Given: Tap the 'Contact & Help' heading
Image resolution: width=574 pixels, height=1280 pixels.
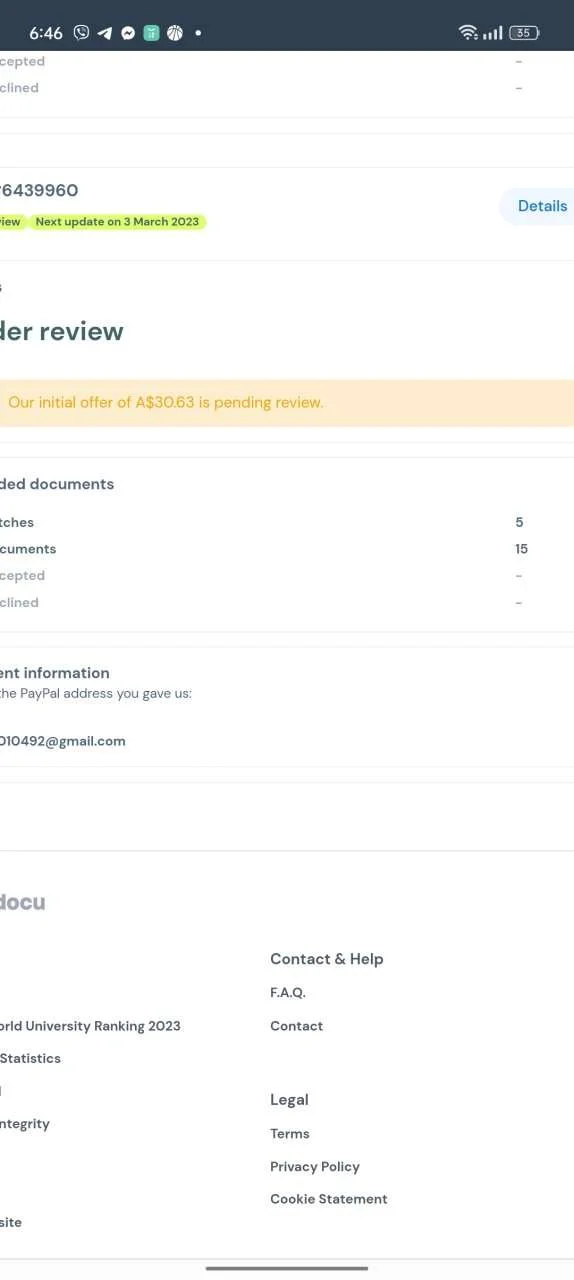Looking at the screenshot, I should (x=327, y=959).
